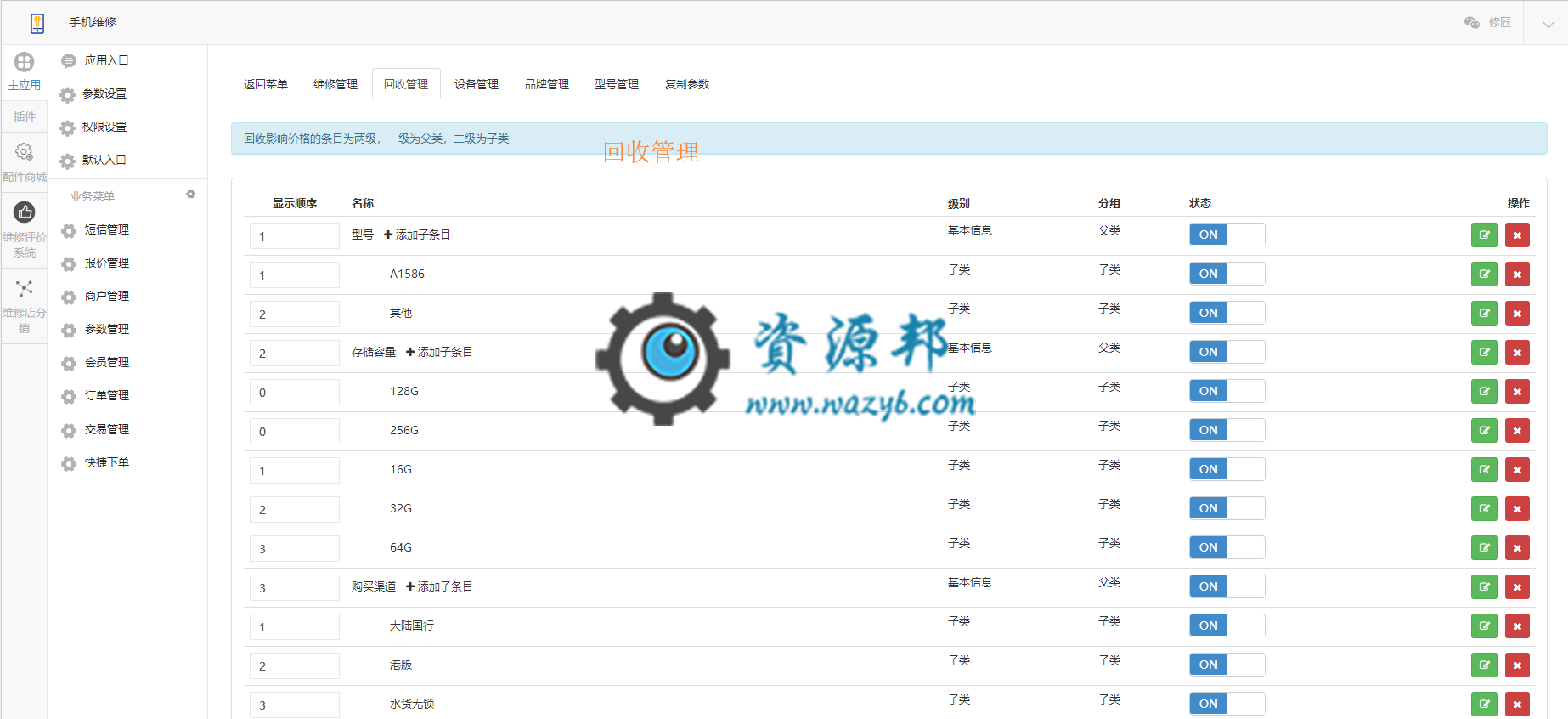Open 订单管理 in the sidebar

click(x=107, y=395)
